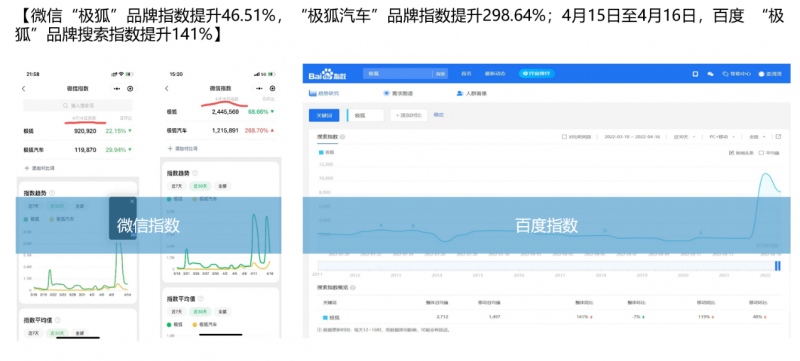Open 帮助中心 help center link
This screenshot has height=361, width=800.
736,74
